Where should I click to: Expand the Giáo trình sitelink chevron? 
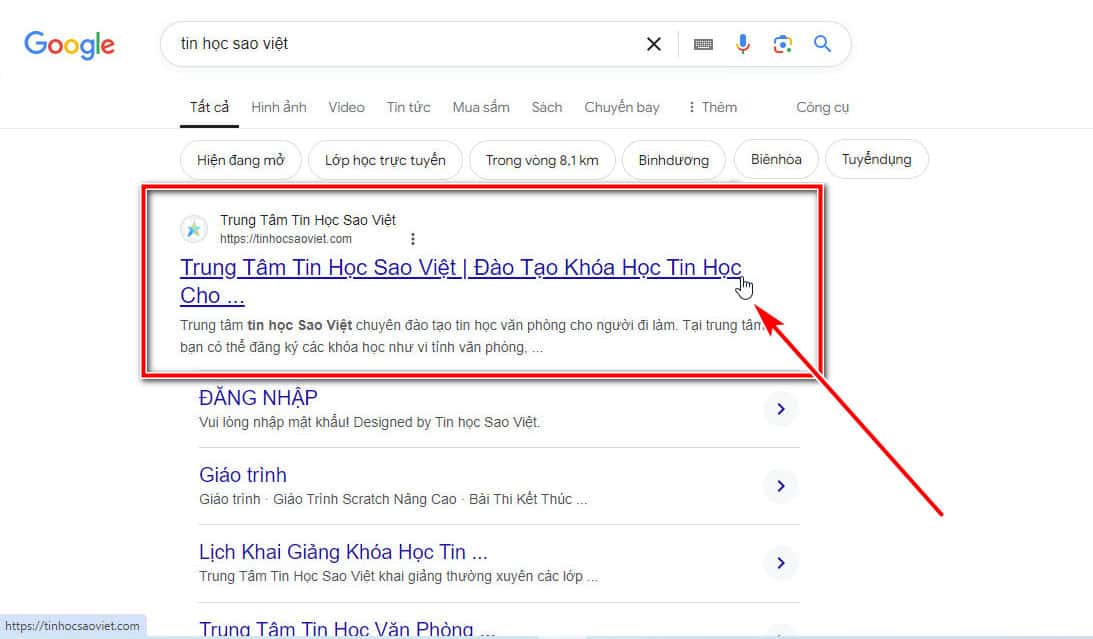tap(781, 486)
